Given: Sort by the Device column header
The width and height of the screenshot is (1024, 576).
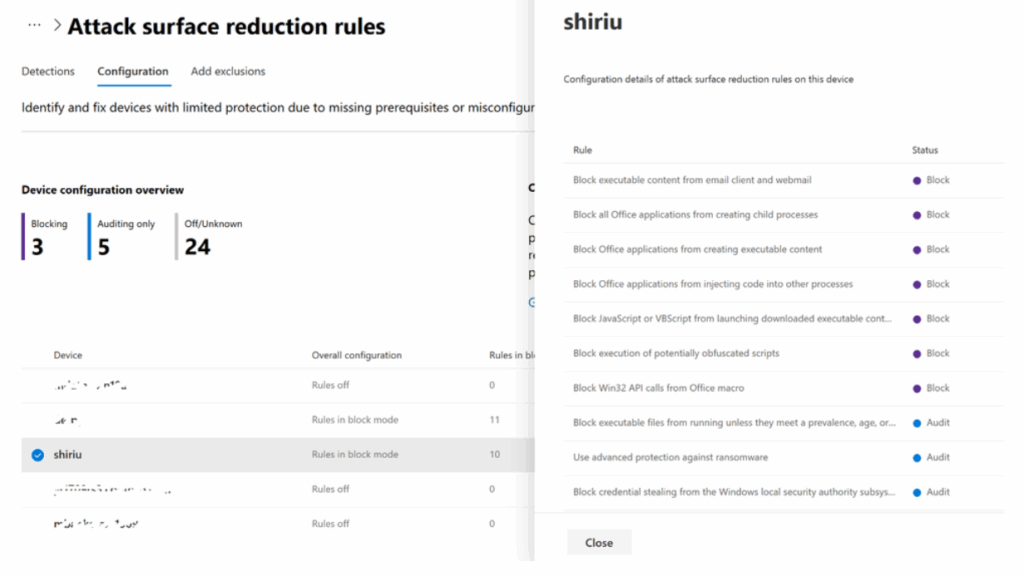Looking at the screenshot, I should (68, 355).
